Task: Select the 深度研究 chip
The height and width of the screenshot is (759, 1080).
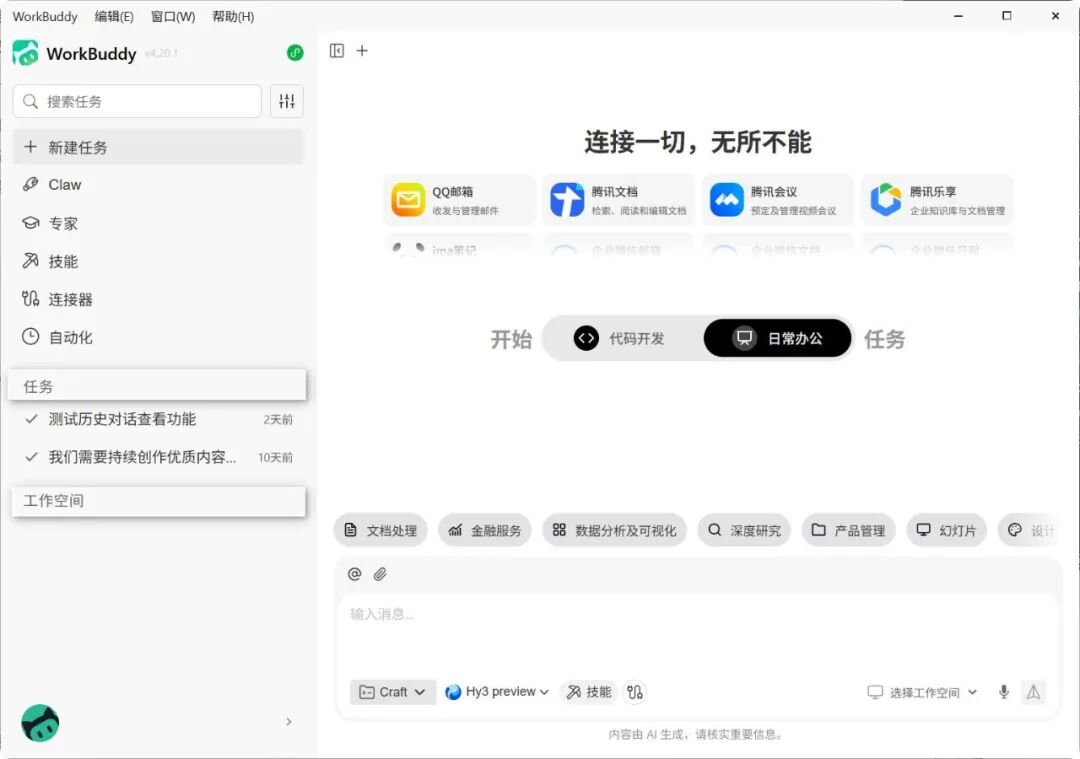Action: (x=745, y=530)
